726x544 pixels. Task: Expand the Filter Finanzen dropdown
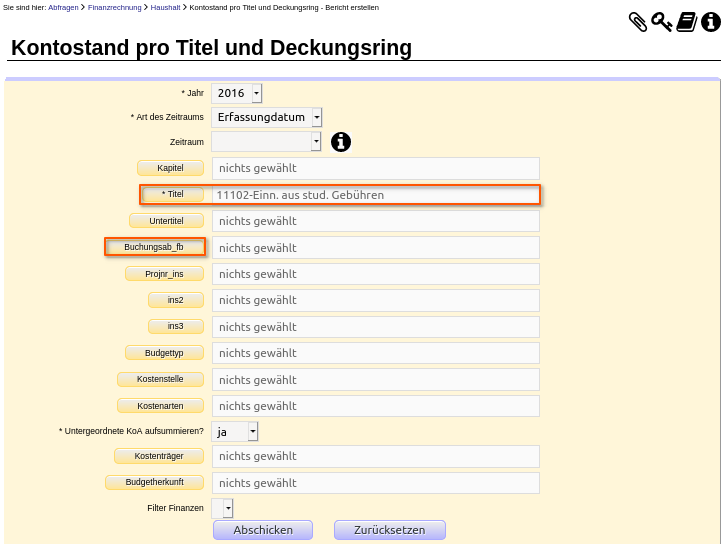(222, 508)
